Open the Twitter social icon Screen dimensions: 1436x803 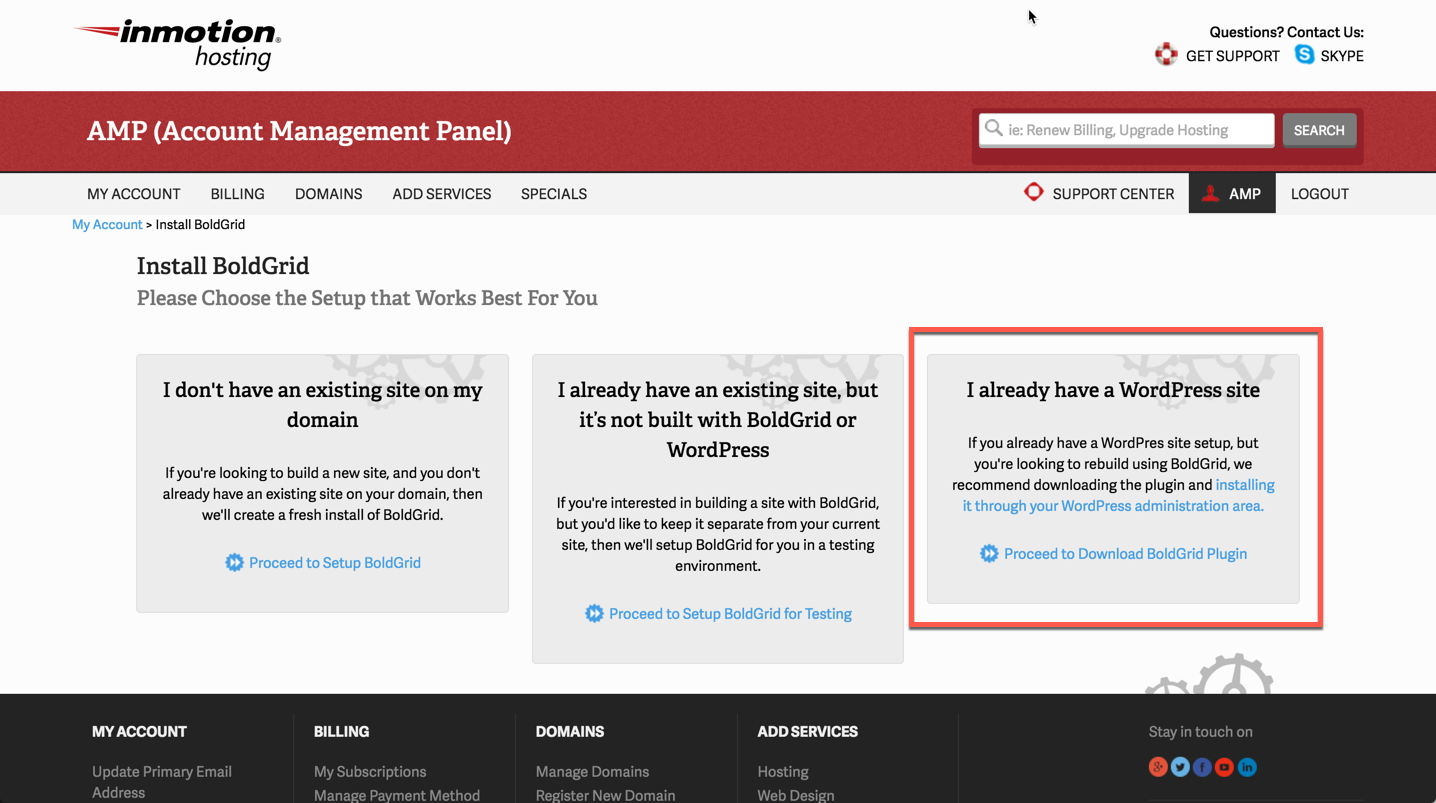1180,767
